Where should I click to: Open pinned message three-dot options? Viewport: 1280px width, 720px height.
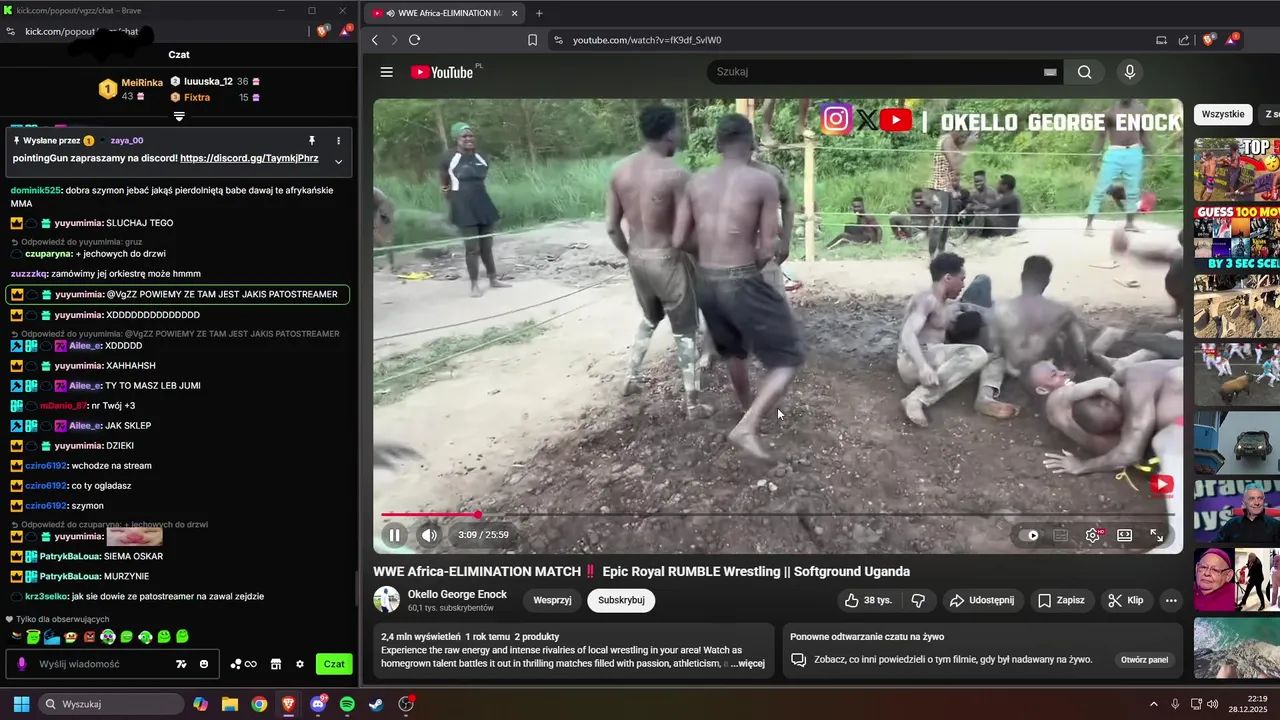pyautogui.click(x=338, y=141)
